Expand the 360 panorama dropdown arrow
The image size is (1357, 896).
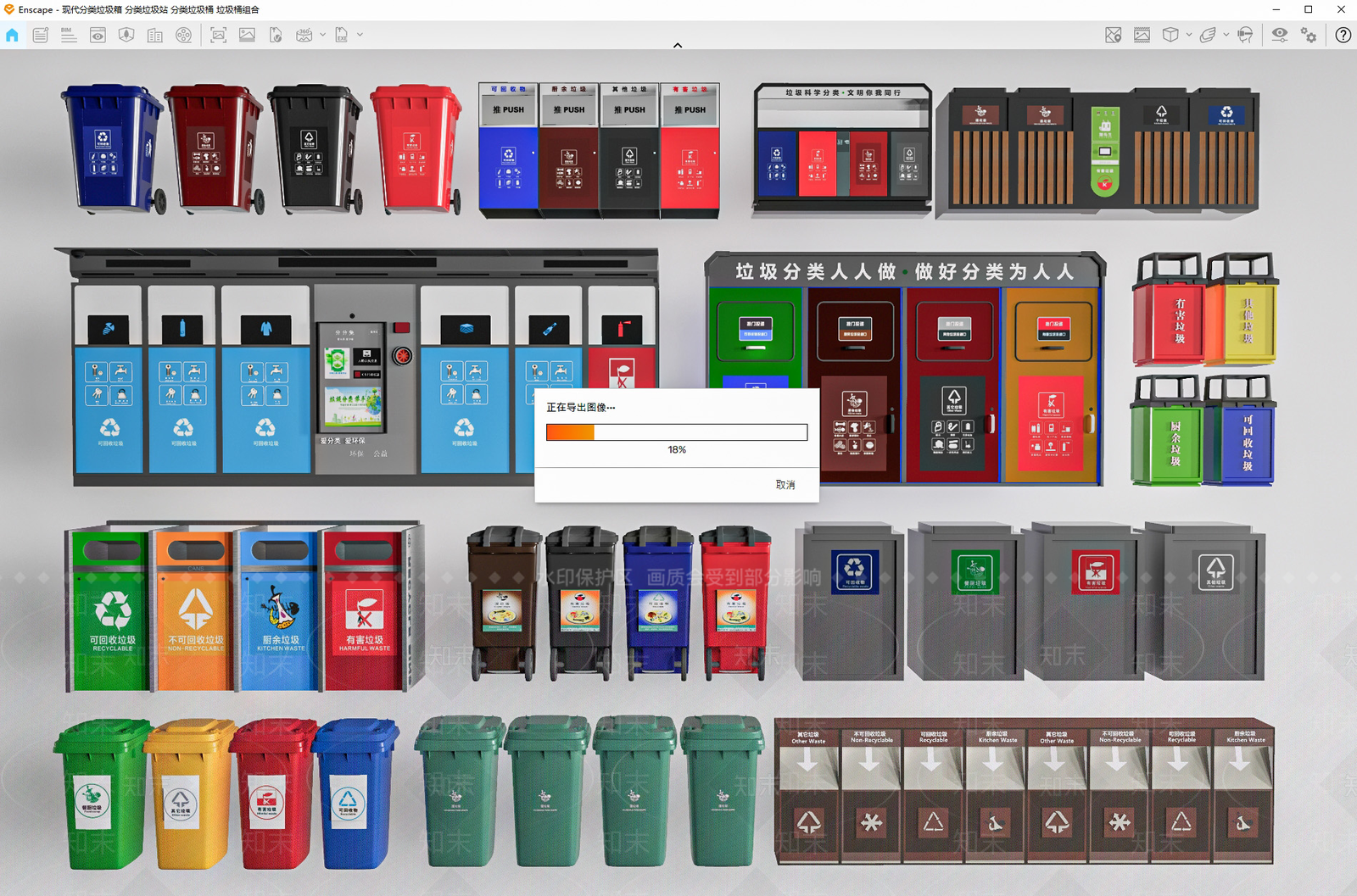pyautogui.click(x=322, y=35)
